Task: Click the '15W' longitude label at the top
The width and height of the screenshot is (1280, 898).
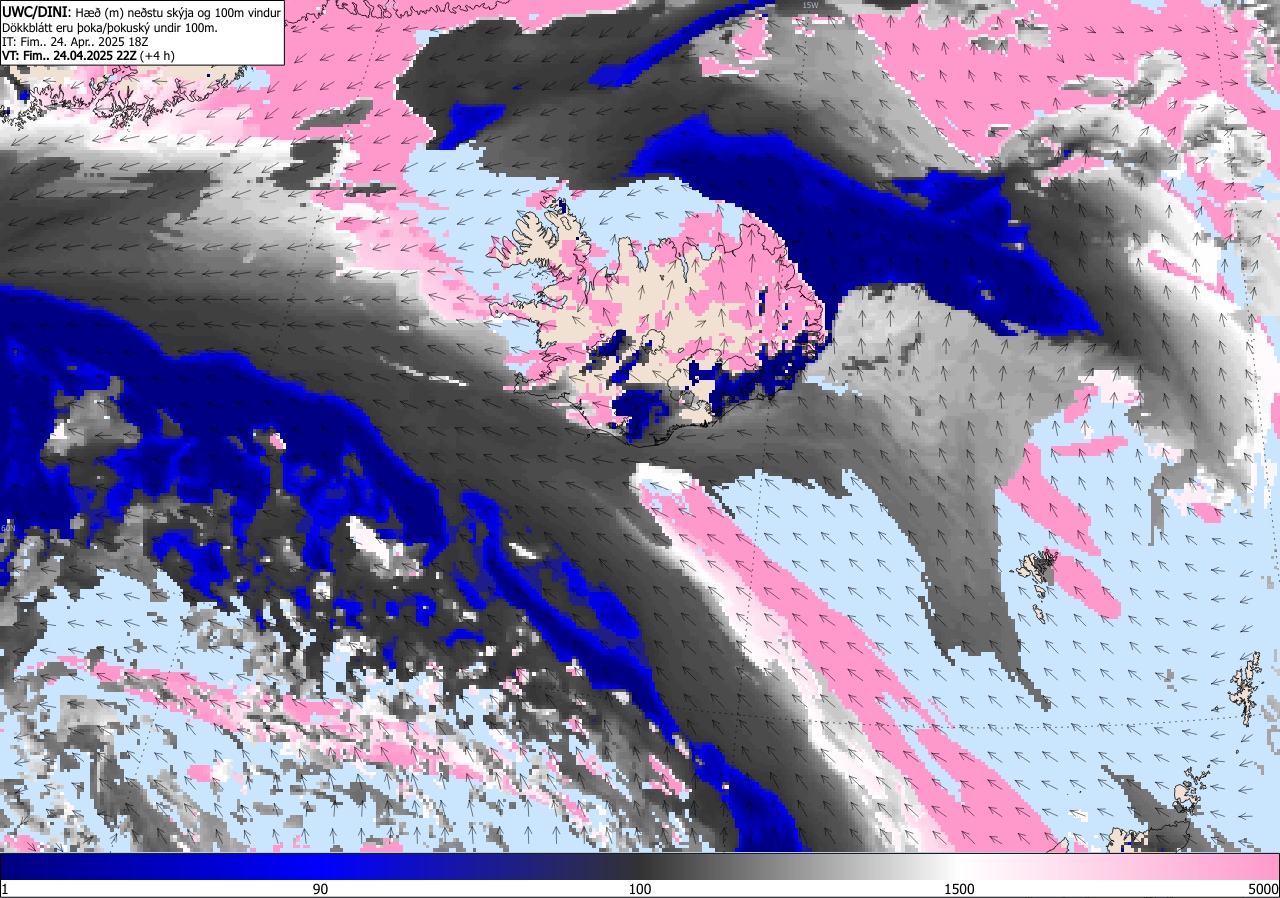Action: [x=809, y=5]
